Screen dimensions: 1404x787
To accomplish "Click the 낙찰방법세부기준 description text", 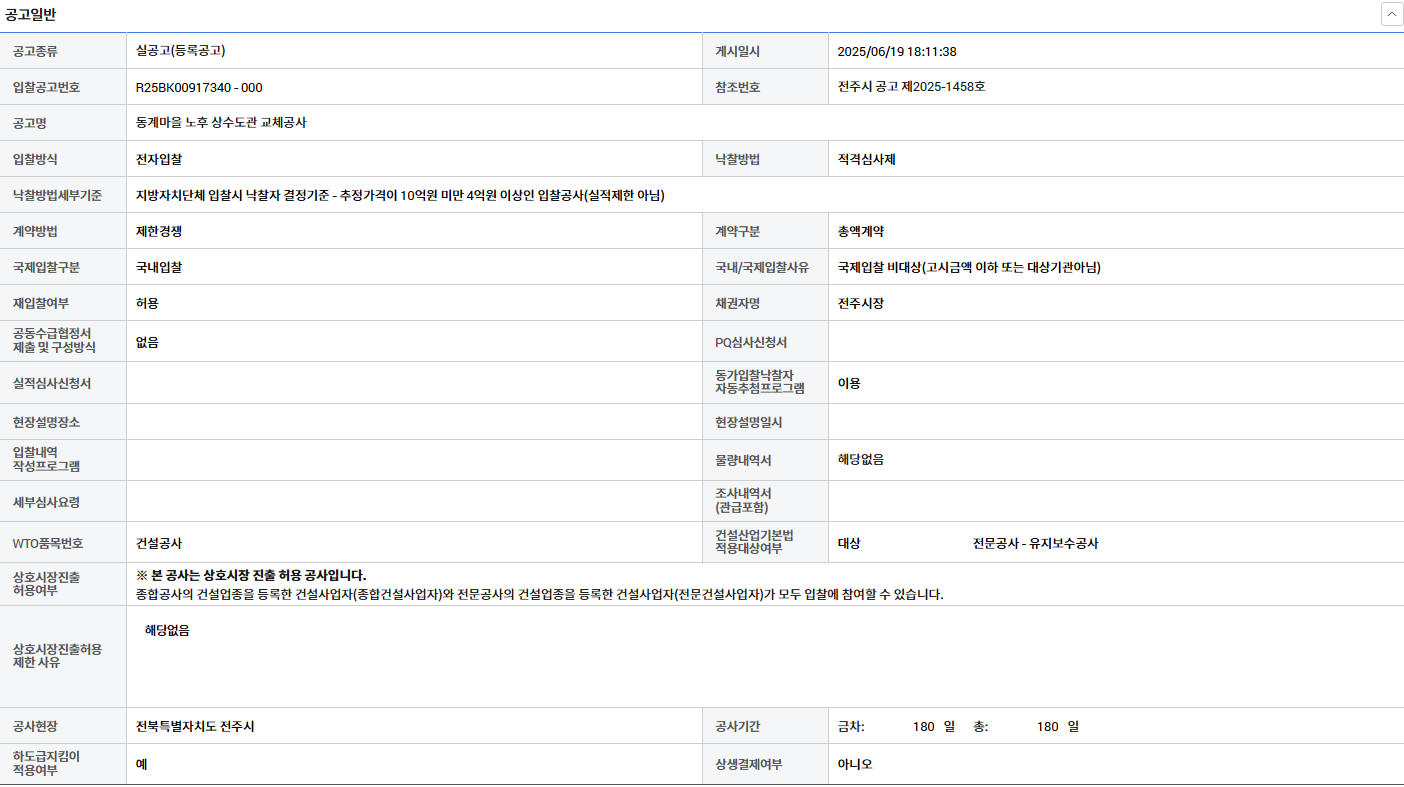I will pyautogui.click(x=400, y=195).
